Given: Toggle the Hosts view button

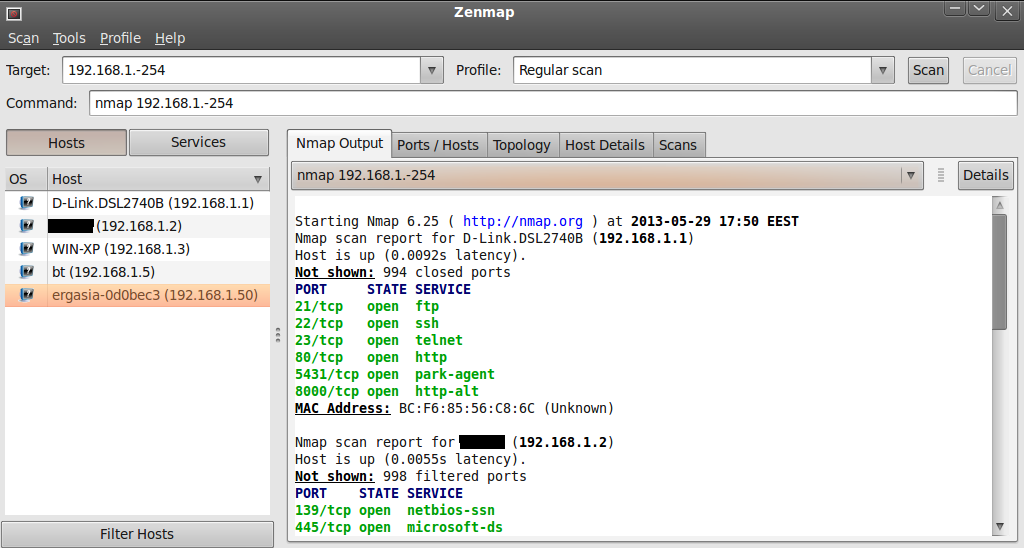Looking at the screenshot, I should coord(66,142).
